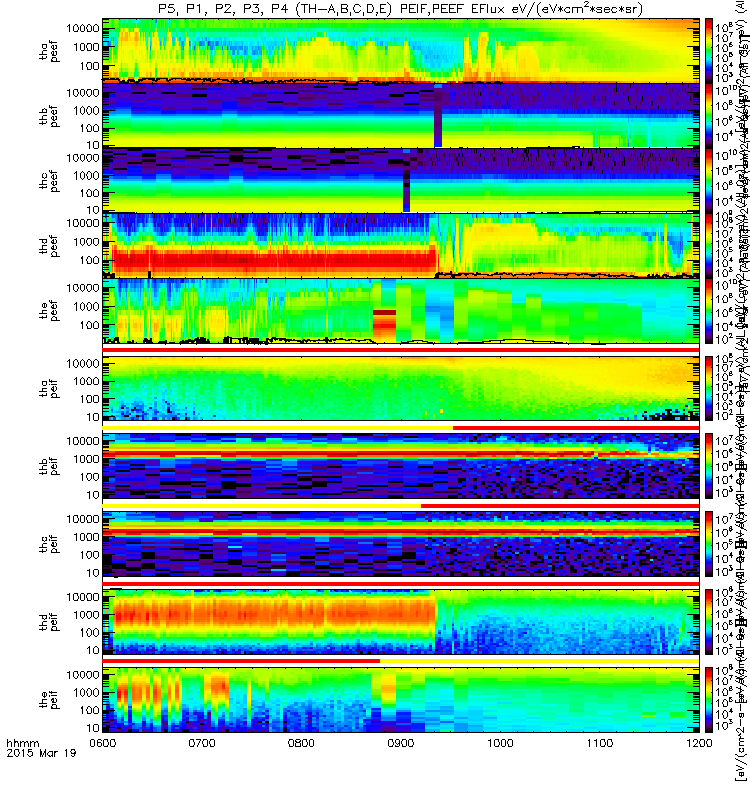Click the 1200 time axis label
The width and height of the screenshot is (750, 800).
pos(699,743)
